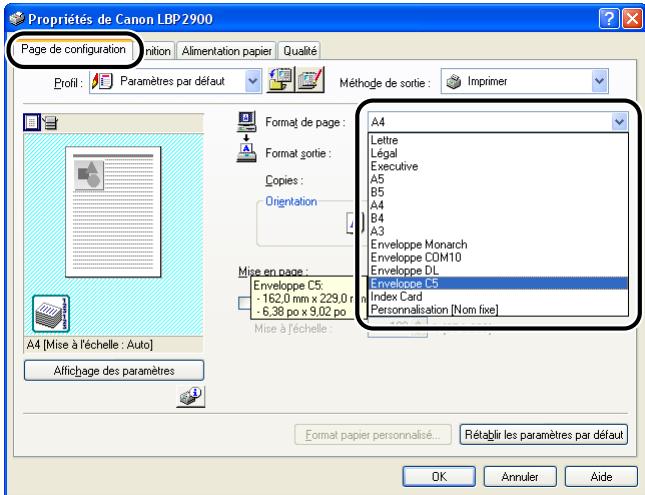Choose A5 in the format list
The image size is (645, 495).
pos(498,179)
